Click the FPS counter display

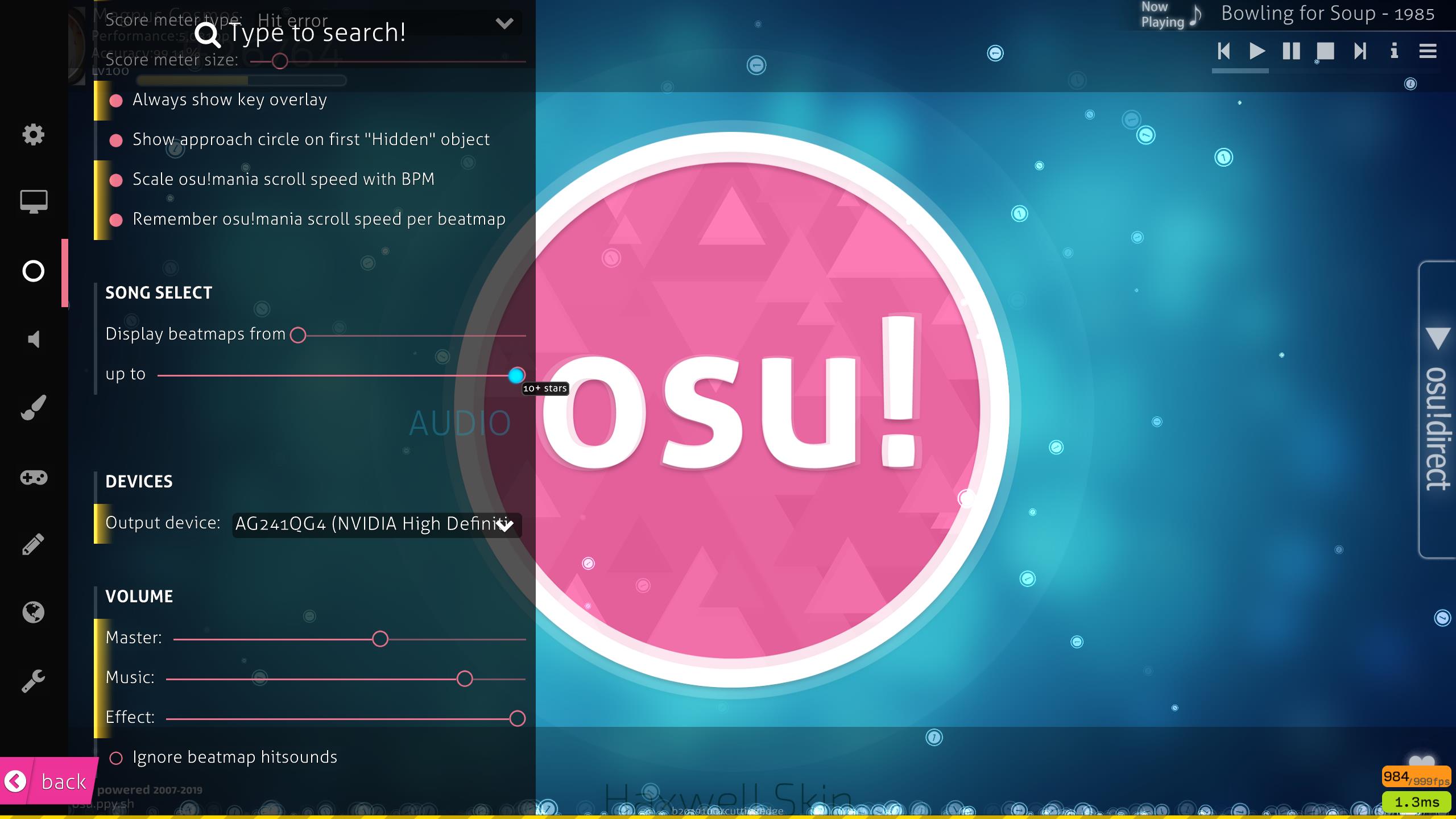tap(1417, 777)
